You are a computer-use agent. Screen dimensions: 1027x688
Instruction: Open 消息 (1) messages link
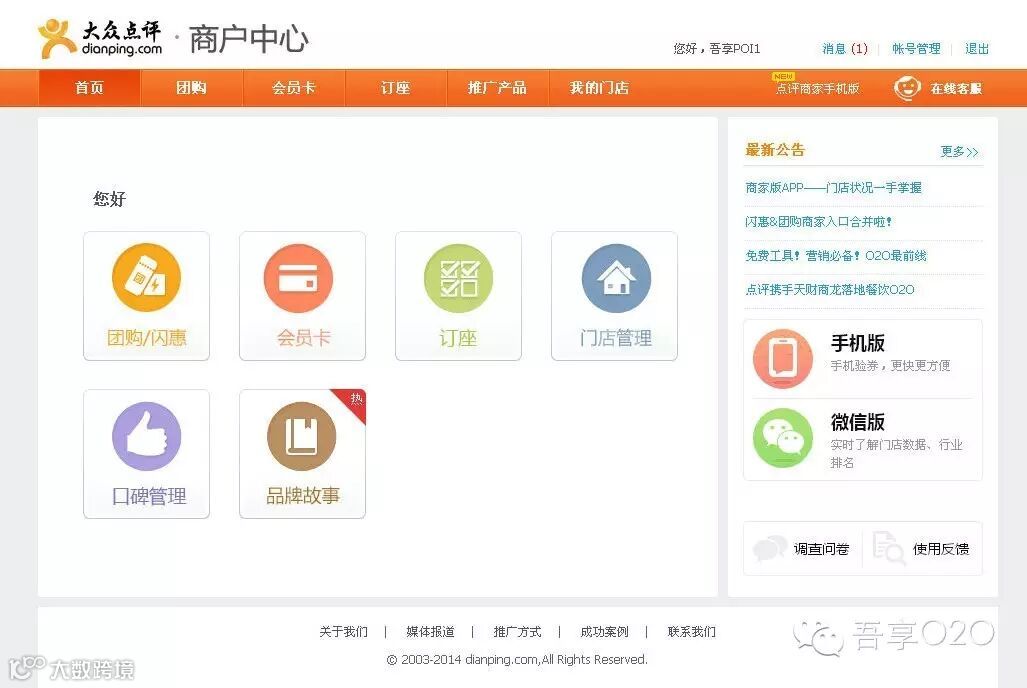click(845, 48)
